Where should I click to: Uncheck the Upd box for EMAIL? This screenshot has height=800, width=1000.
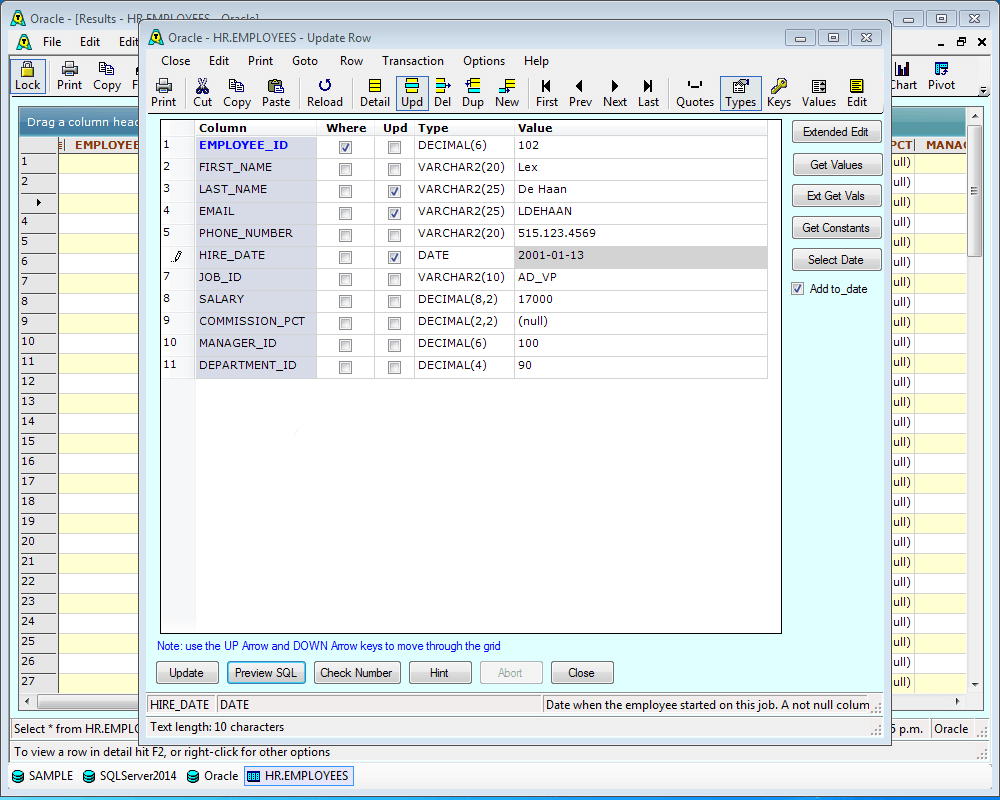[x=394, y=214]
